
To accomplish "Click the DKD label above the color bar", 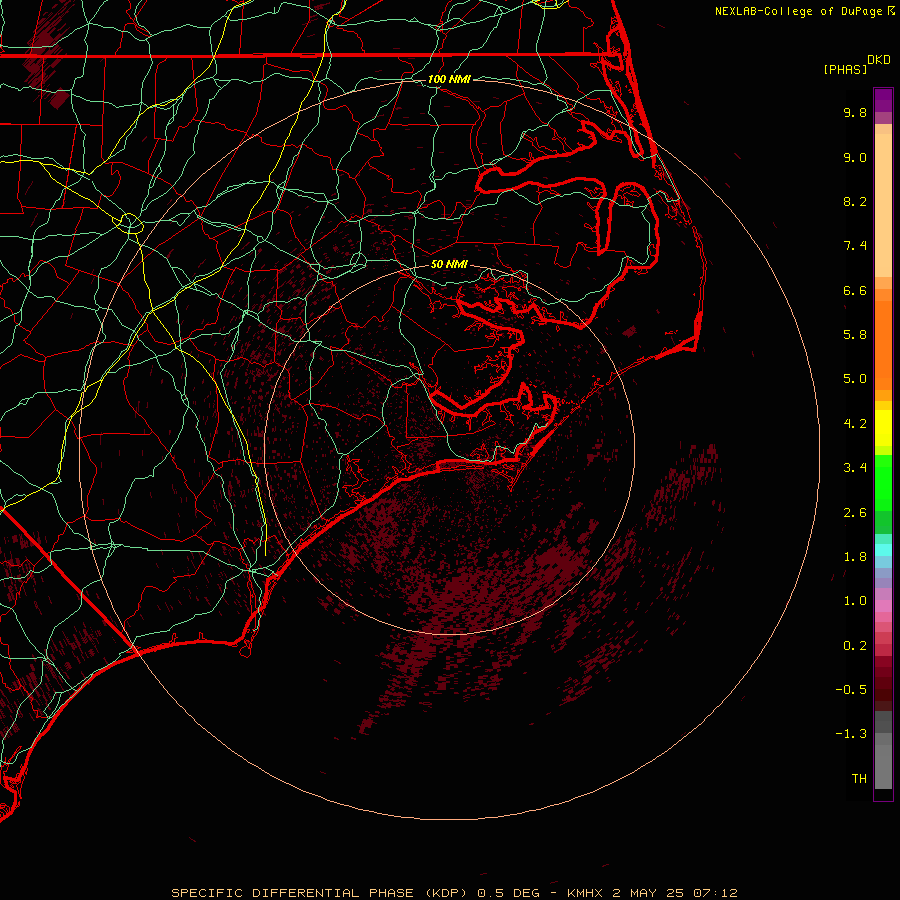I will pos(879,60).
